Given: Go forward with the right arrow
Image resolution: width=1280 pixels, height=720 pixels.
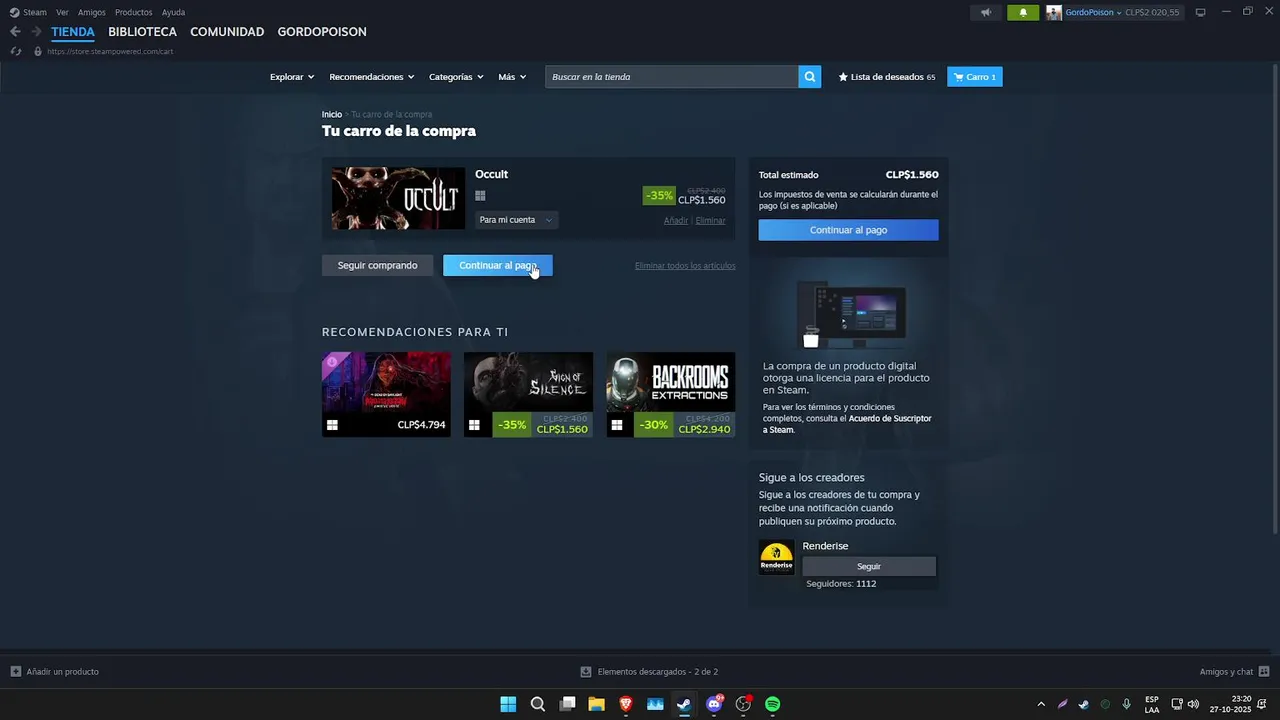Looking at the screenshot, I should [x=36, y=32].
